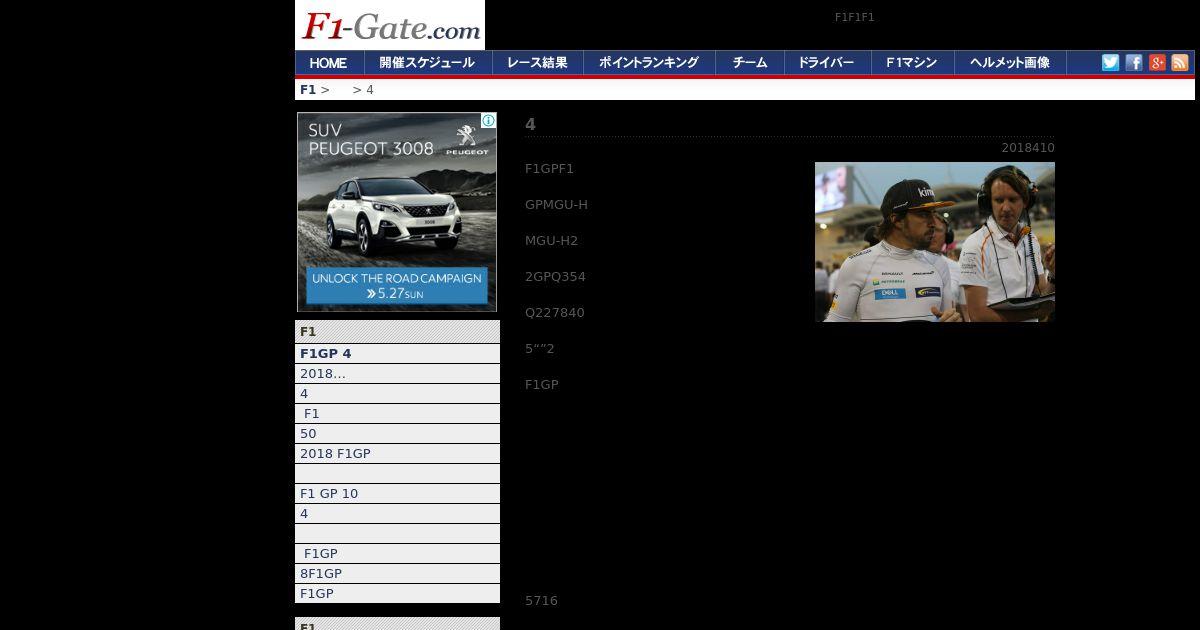Click article text 'Q227840'
The width and height of the screenshot is (1200, 630).
(555, 313)
